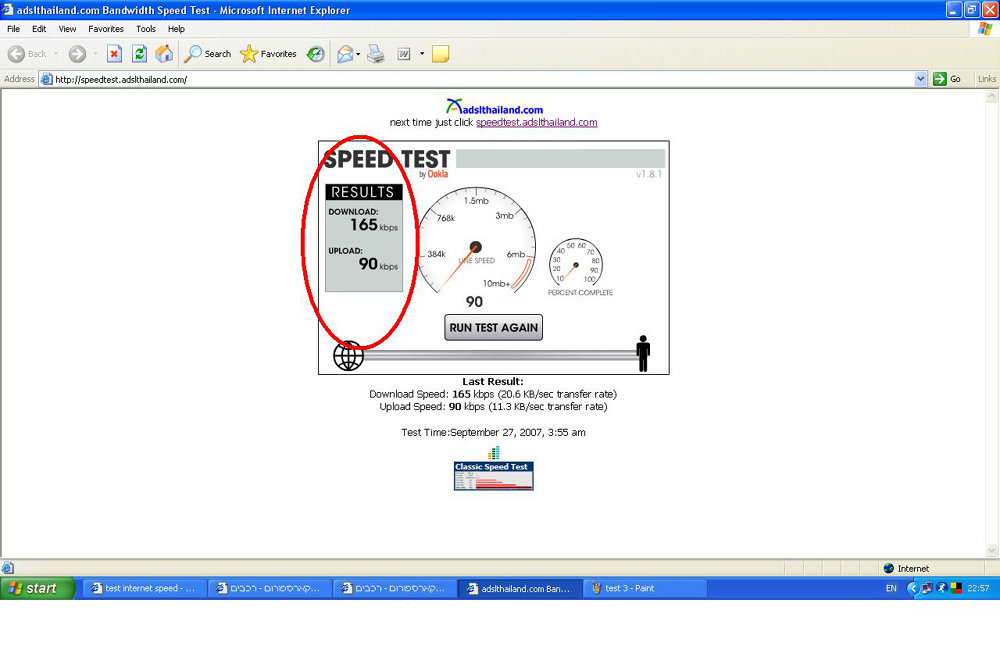Stop page loading with red X icon
The image size is (1000, 660).
pos(114,54)
